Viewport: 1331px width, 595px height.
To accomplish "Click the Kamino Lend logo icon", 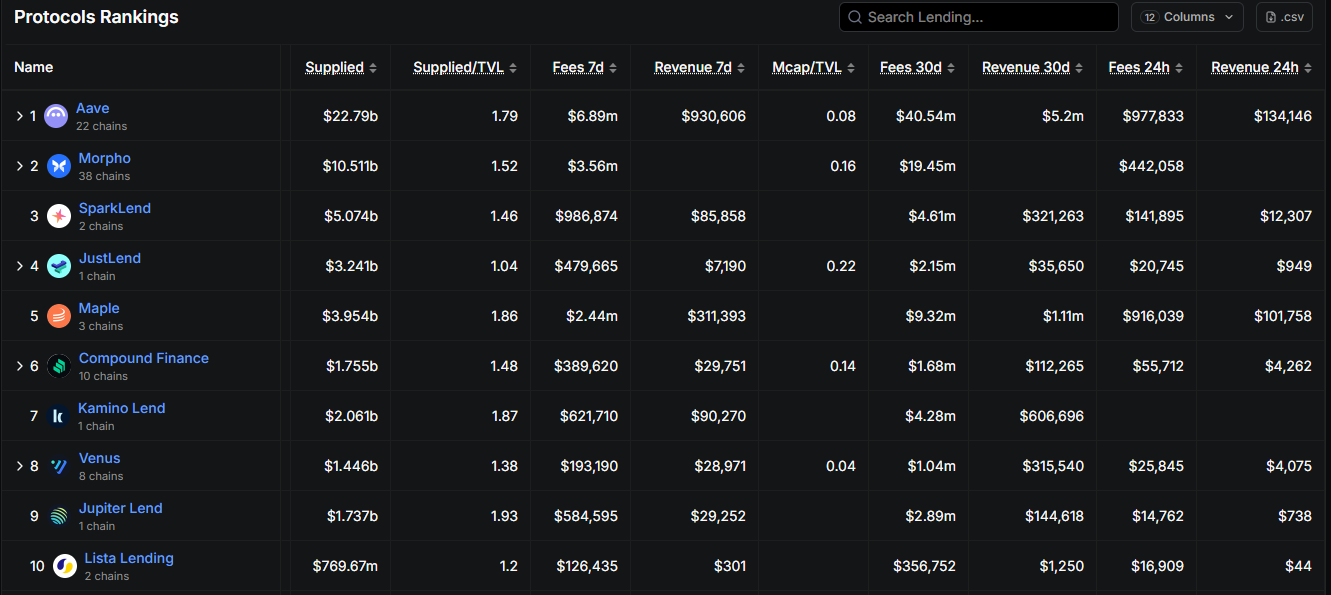I will (x=58, y=416).
